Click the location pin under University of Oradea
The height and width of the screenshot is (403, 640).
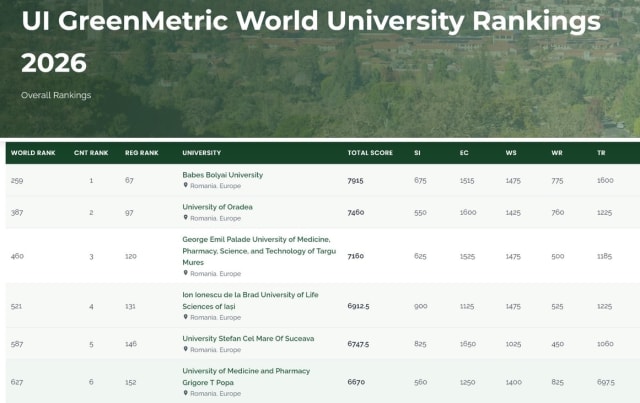click(185, 218)
